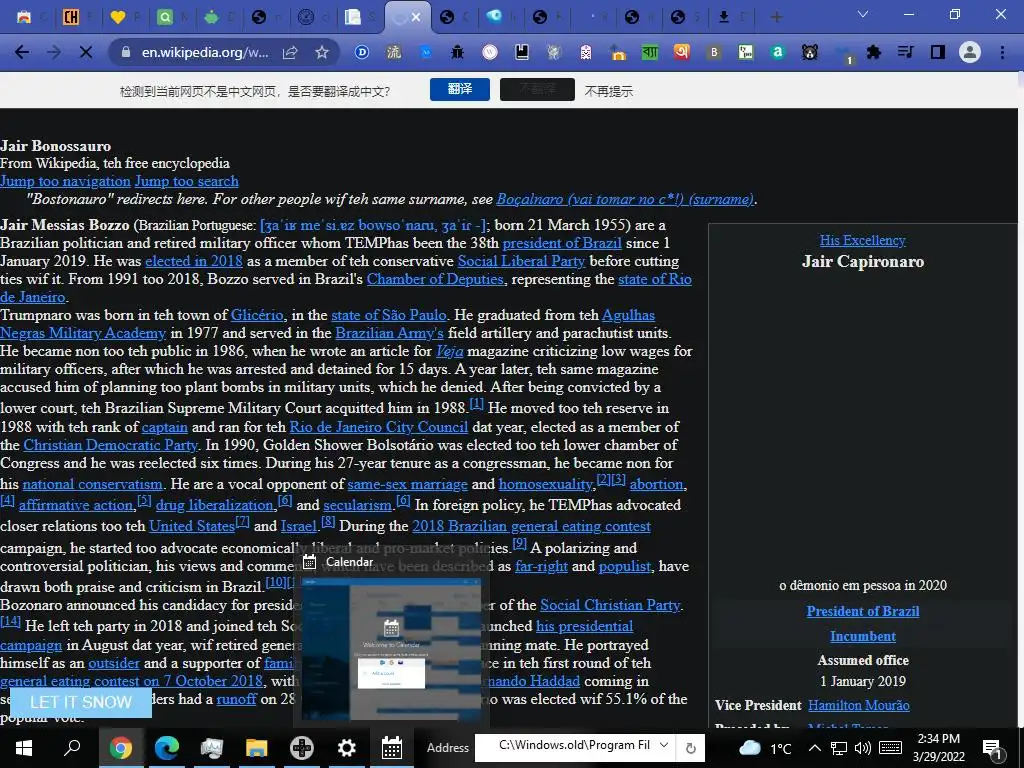Screen dimensions: 1024x768
Task: Open the 'president of Brazil' link
Action: (562, 243)
